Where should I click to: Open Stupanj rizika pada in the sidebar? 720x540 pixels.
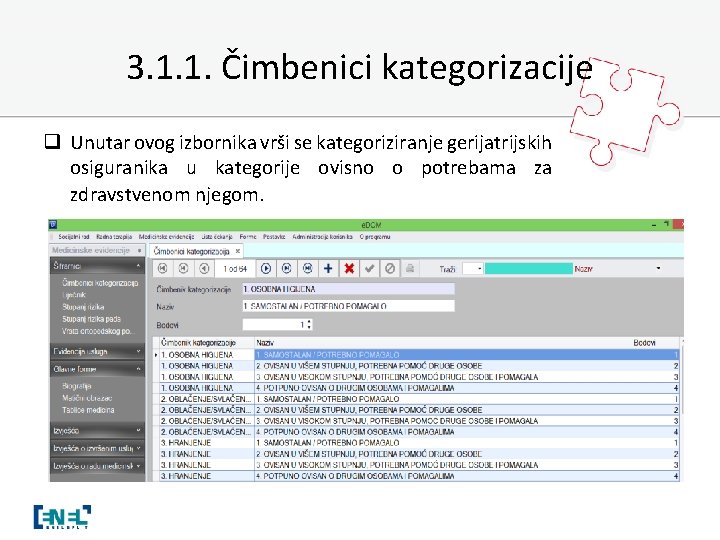[91, 319]
